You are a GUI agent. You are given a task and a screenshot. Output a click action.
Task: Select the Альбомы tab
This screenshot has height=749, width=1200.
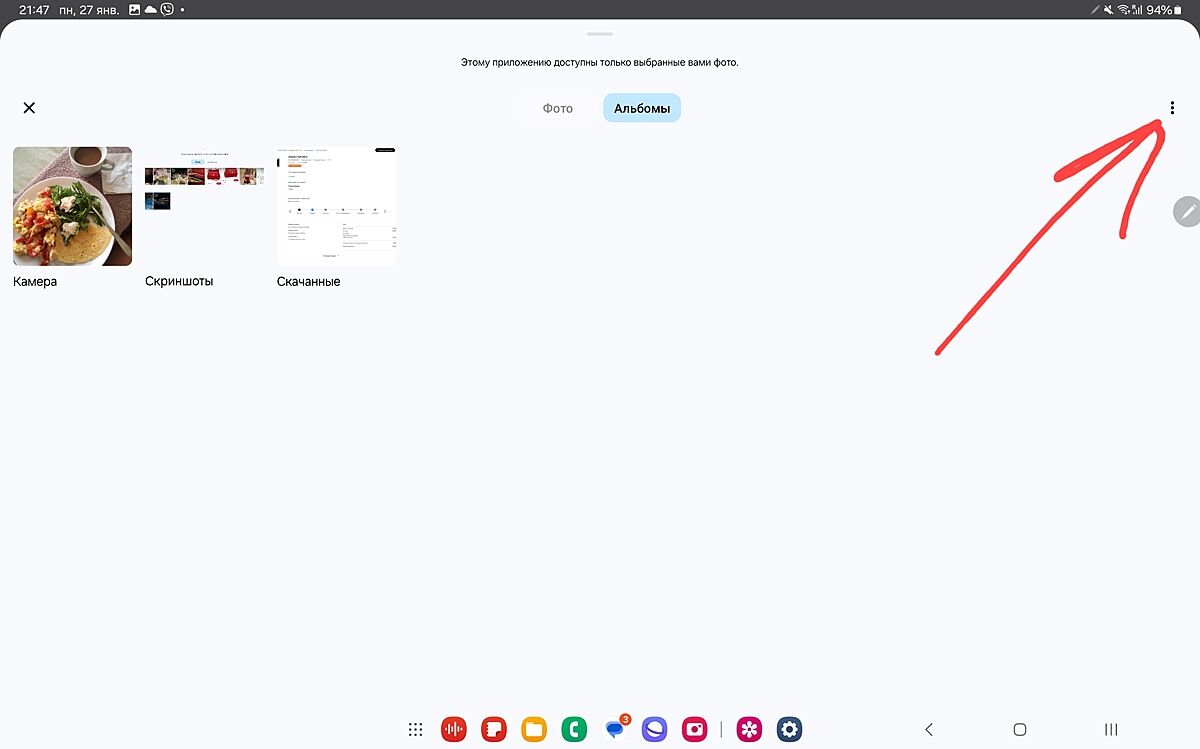[x=641, y=108]
